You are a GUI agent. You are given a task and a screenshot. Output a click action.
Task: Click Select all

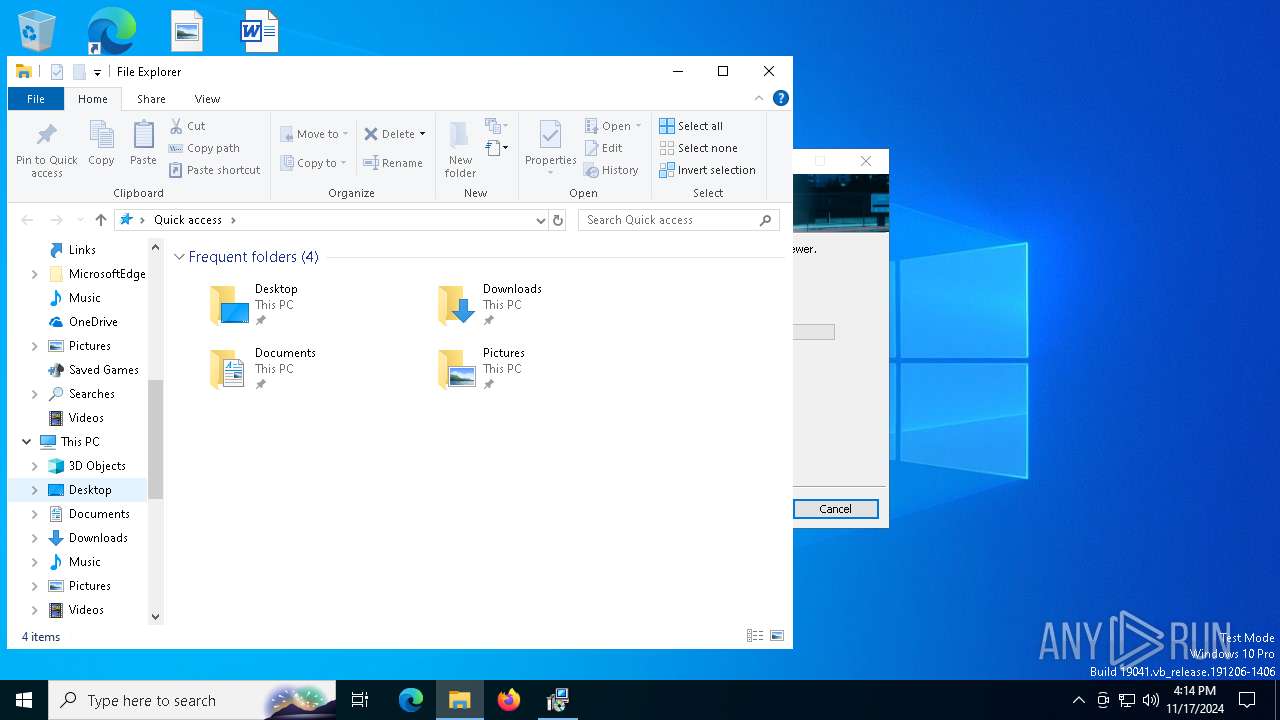(x=691, y=126)
